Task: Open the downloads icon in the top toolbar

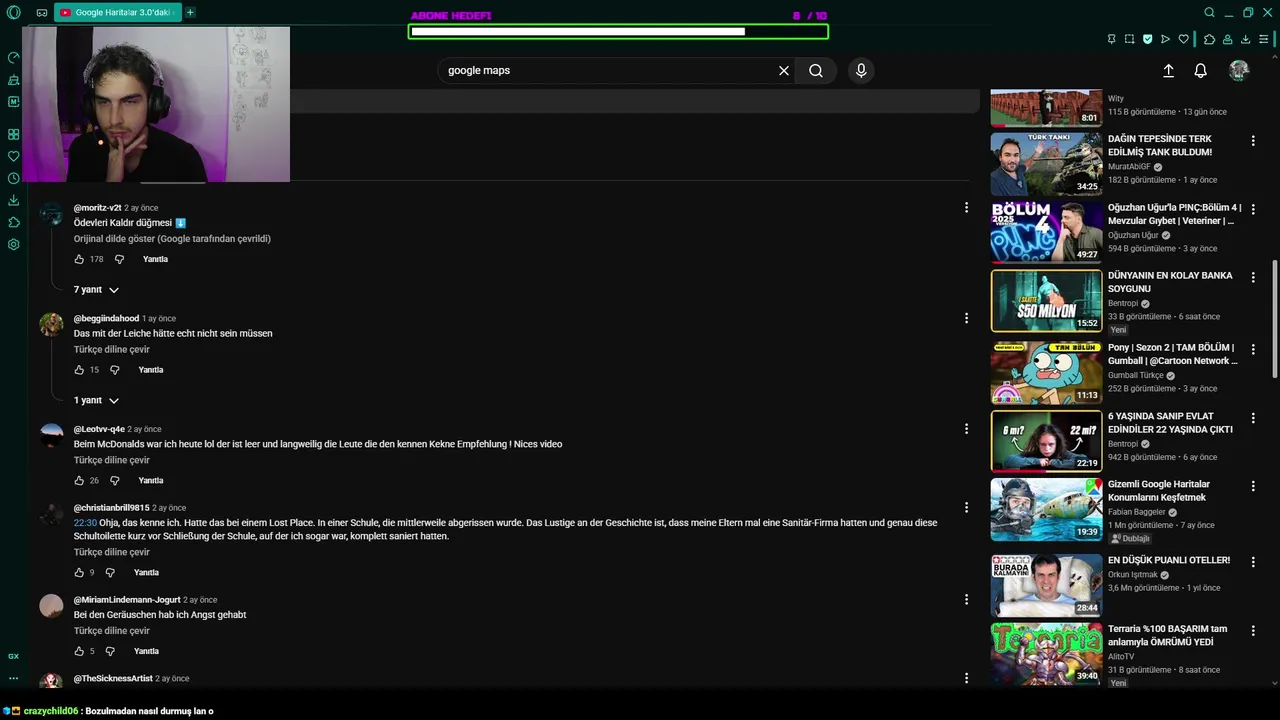Action: (x=1246, y=39)
